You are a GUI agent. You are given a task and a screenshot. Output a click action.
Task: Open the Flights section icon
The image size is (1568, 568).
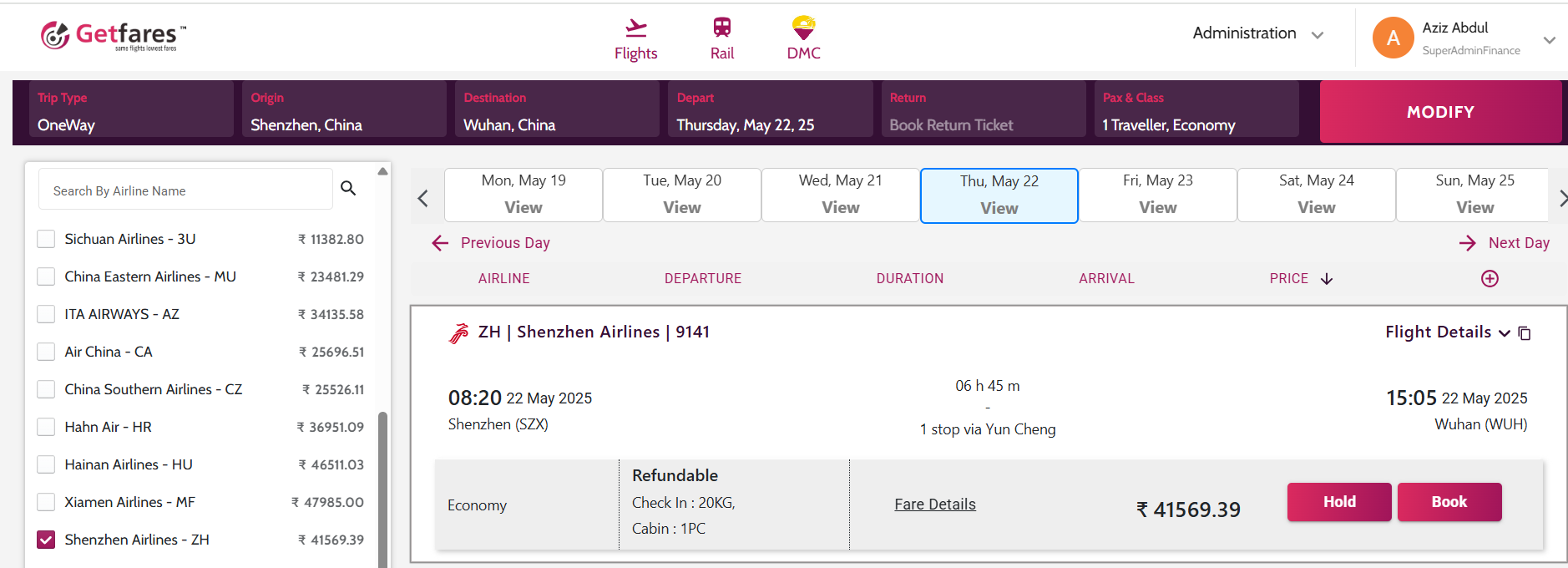coord(635,29)
